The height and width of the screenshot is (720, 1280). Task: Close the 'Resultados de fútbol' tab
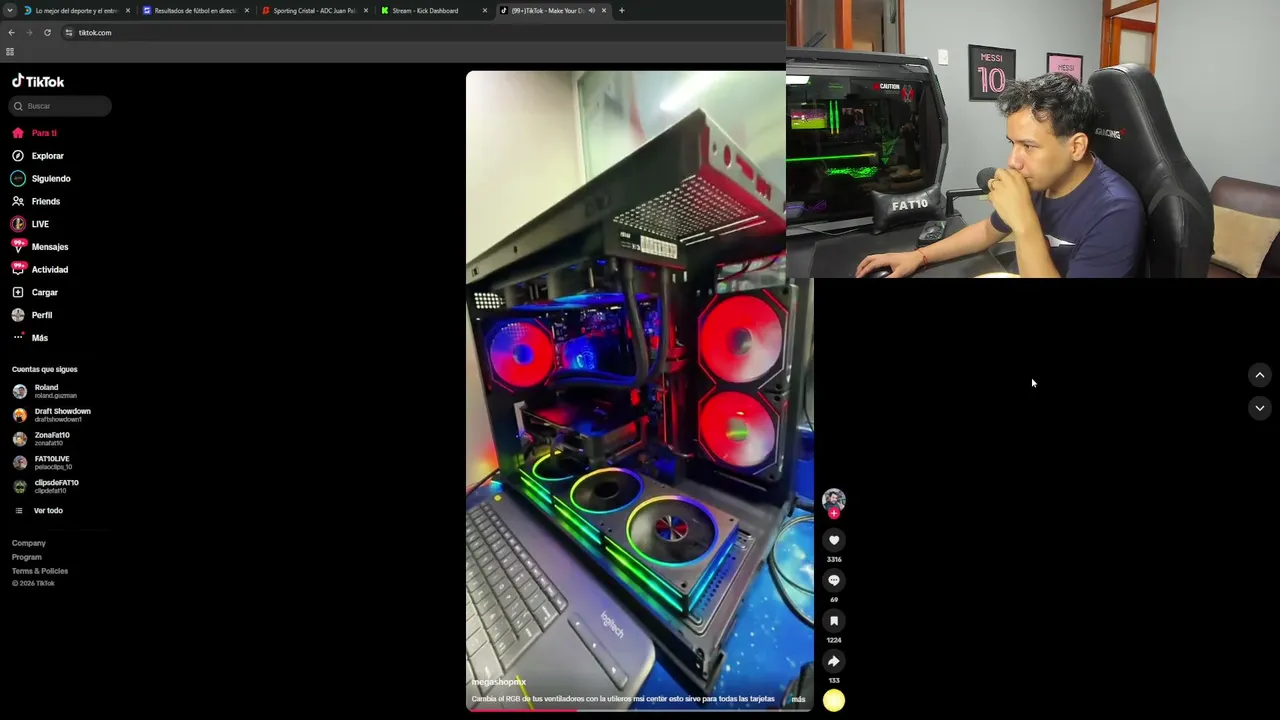pyautogui.click(x=247, y=11)
